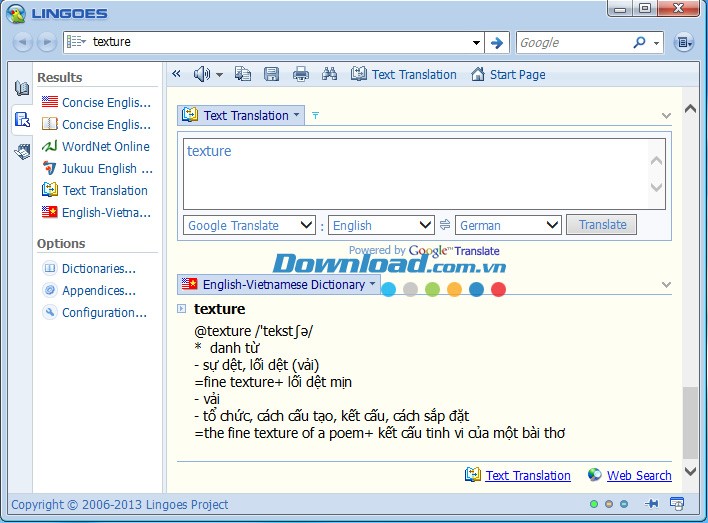
Task: Click the binoculars find icon
Action: [x=330, y=74]
